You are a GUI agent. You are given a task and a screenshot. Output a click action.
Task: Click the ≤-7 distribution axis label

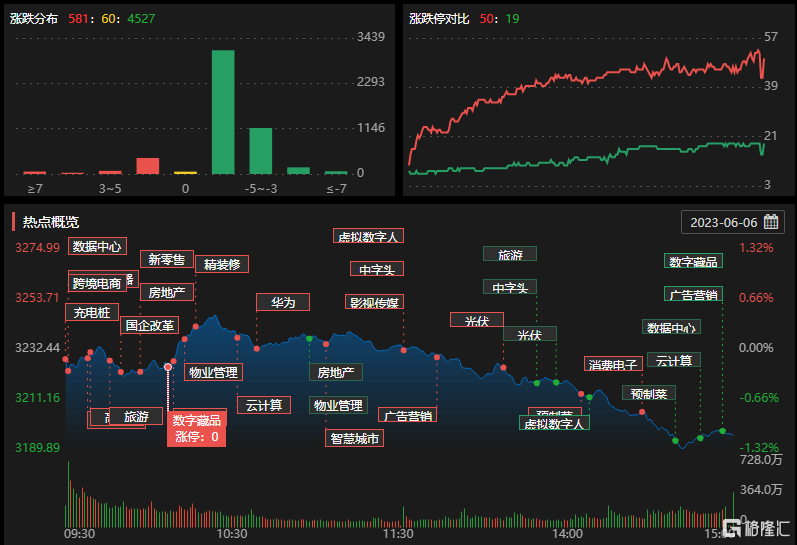[x=336, y=189]
